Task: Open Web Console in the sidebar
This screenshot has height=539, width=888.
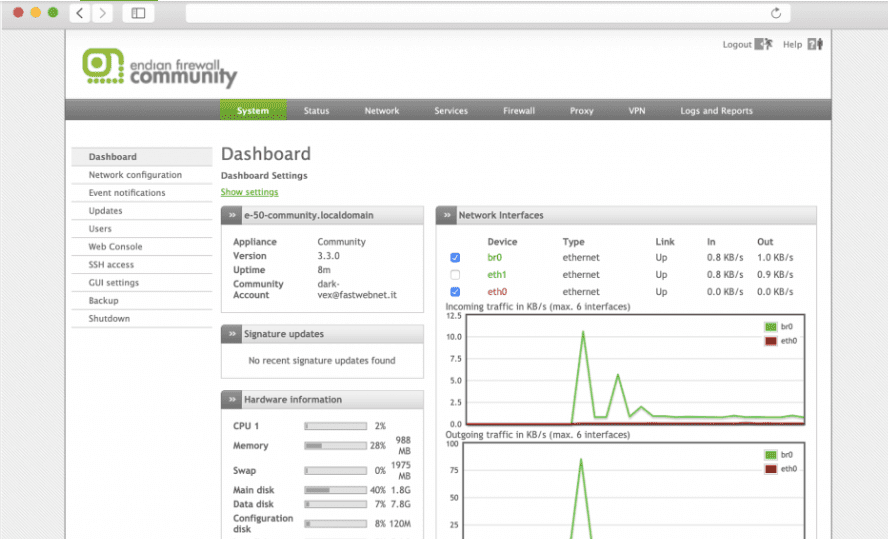Action: [x=142, y=247]
